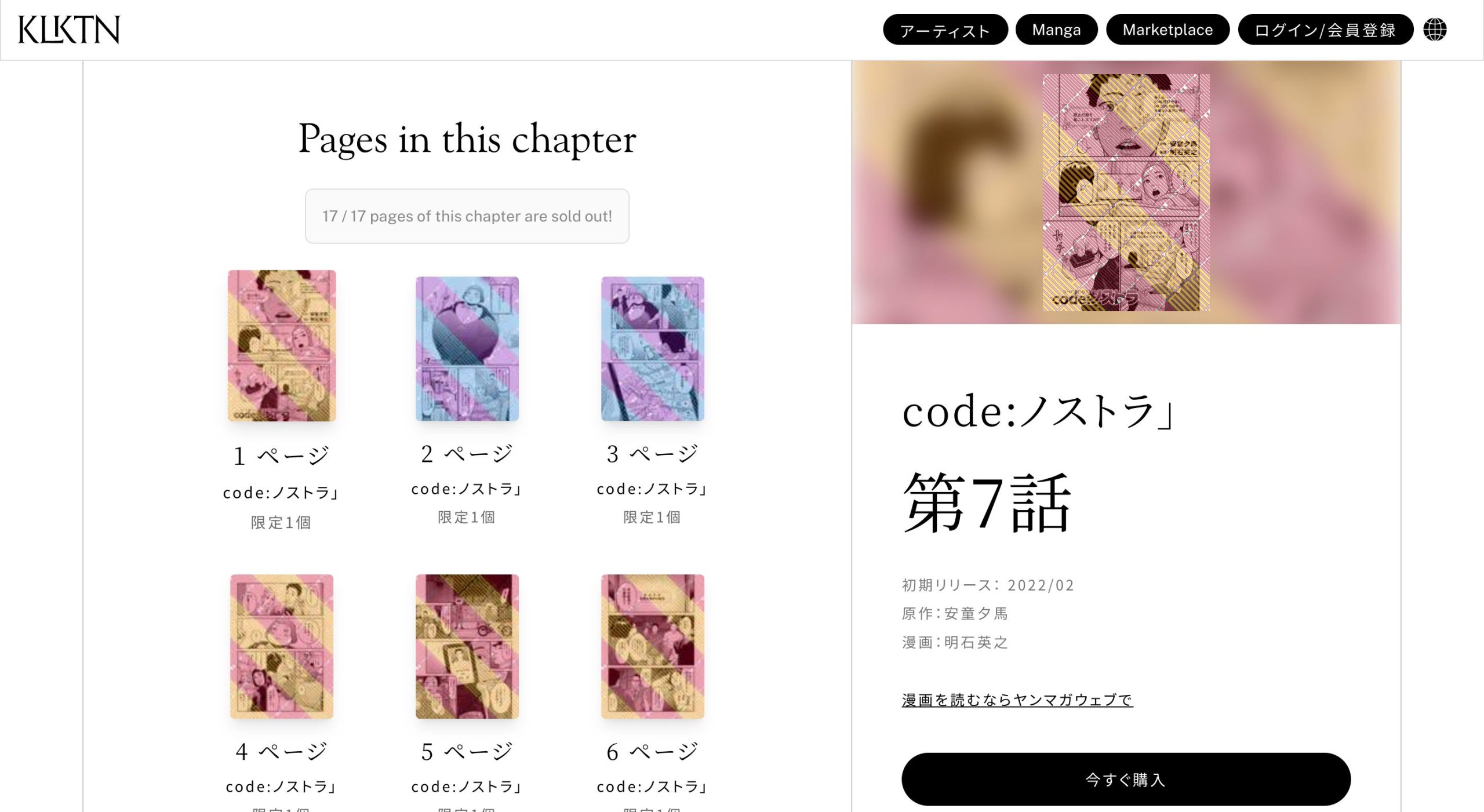Click ログイン/会員登録 button
Screen dimensions: 1484x812
click(x=1325, y=30)
